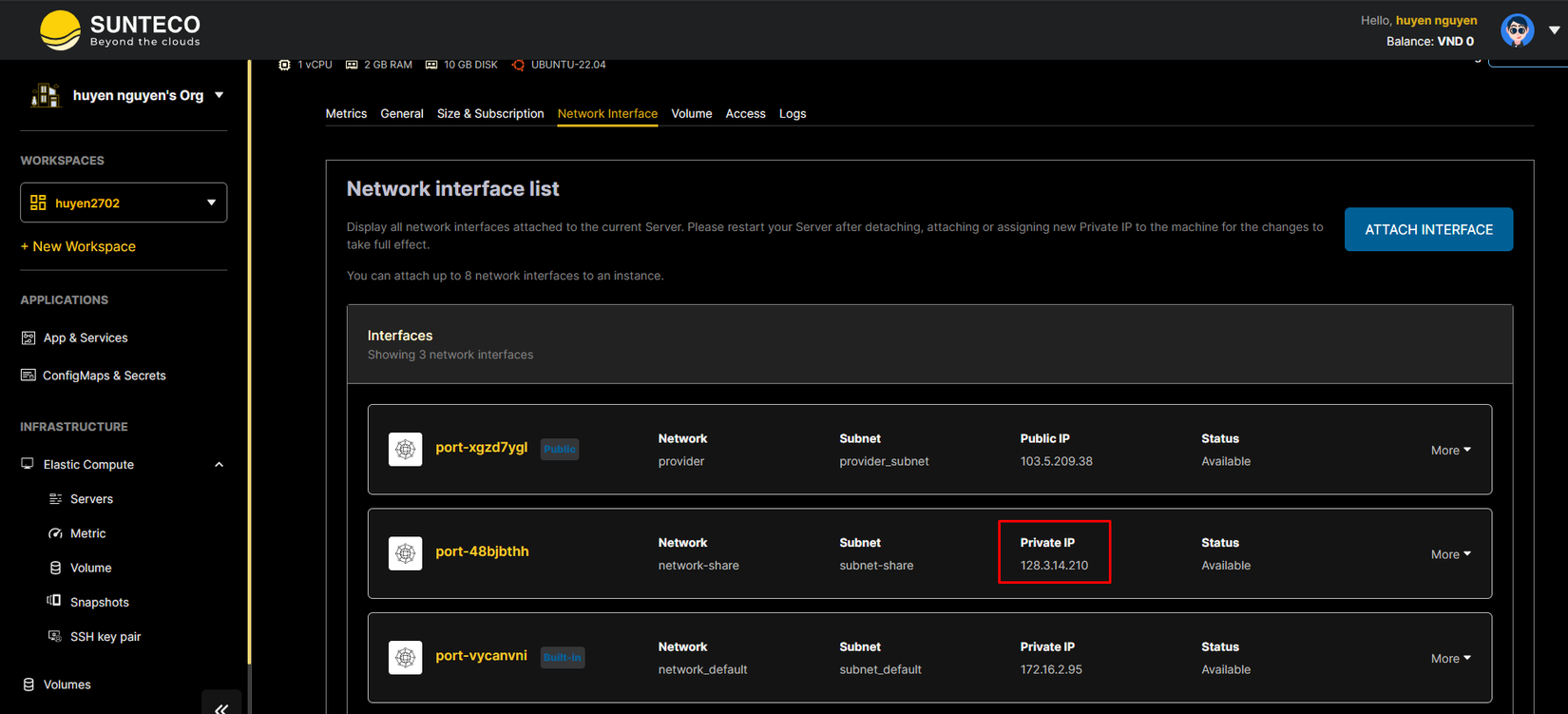Open More options for port-vycanvni
Screen dimensions: 1568x714
[x=1450, y=658]
